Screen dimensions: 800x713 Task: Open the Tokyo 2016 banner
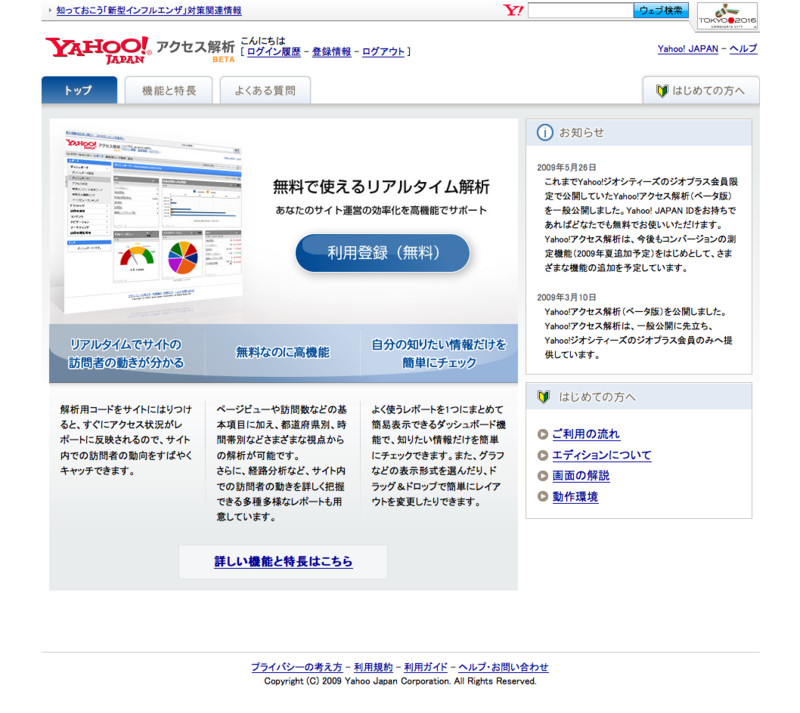(x=727, y=16)
